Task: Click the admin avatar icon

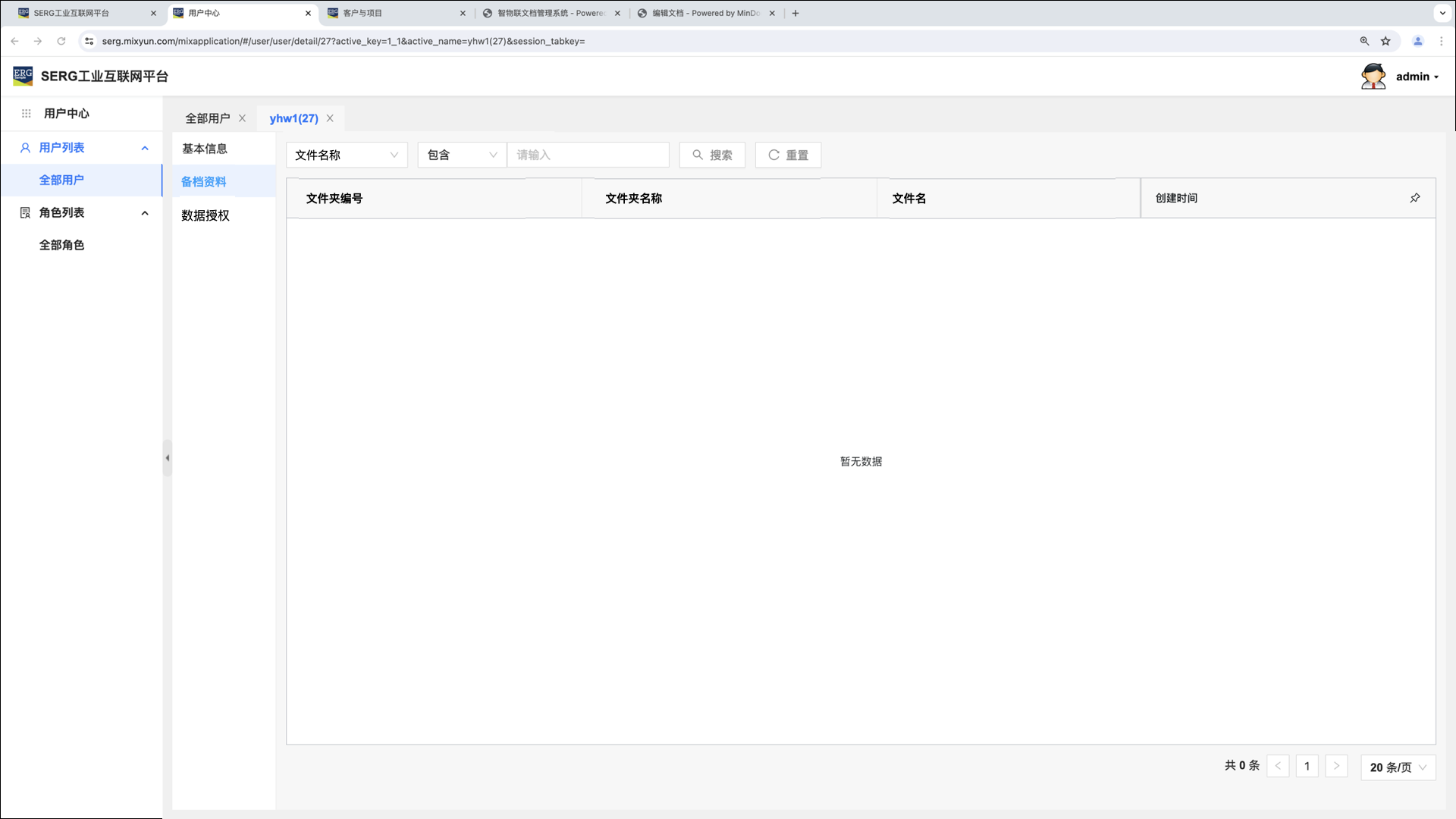Action: coord(1373,77)
